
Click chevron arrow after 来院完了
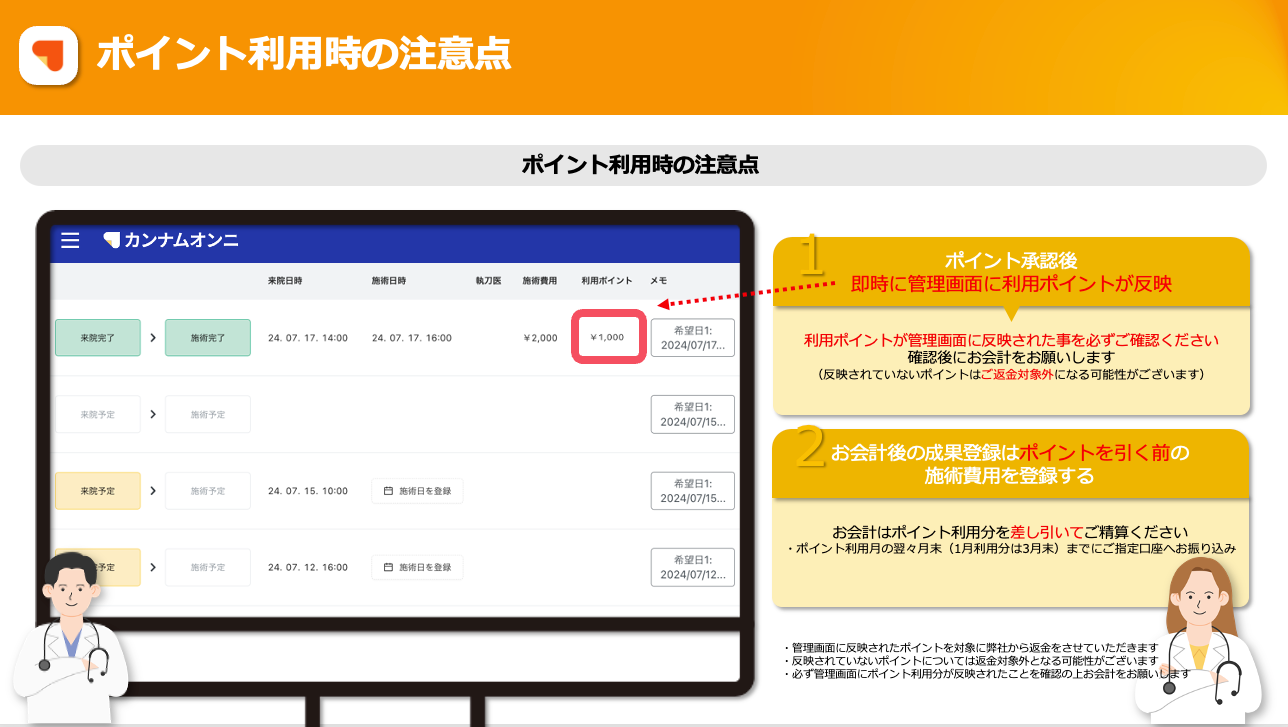[153, 338]
